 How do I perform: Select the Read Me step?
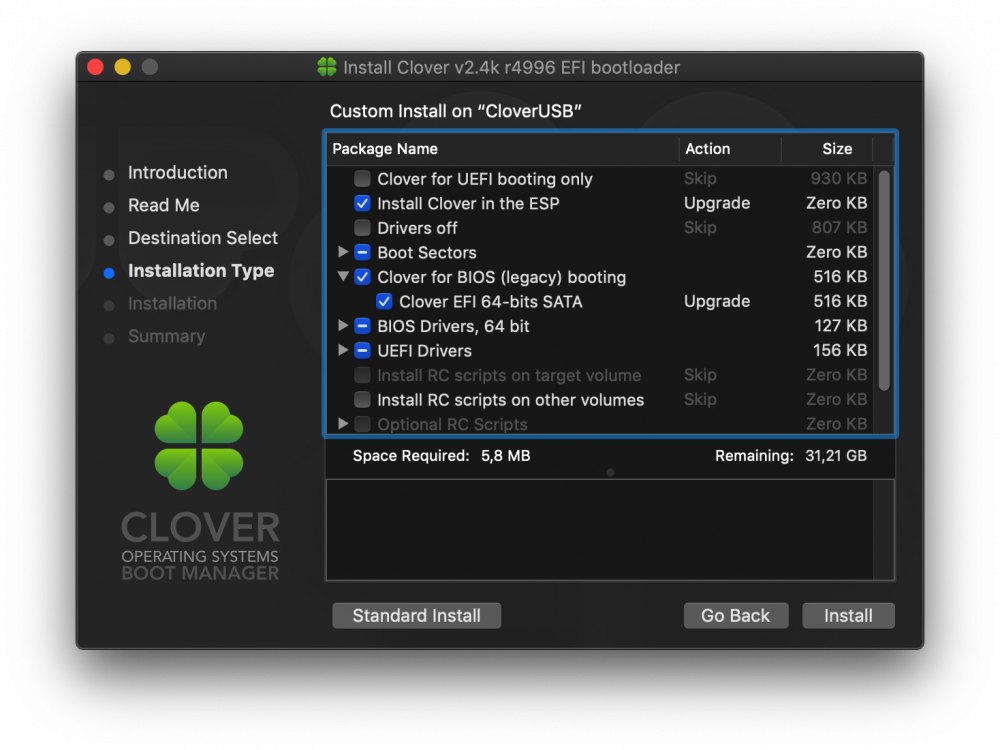[164, 205]
